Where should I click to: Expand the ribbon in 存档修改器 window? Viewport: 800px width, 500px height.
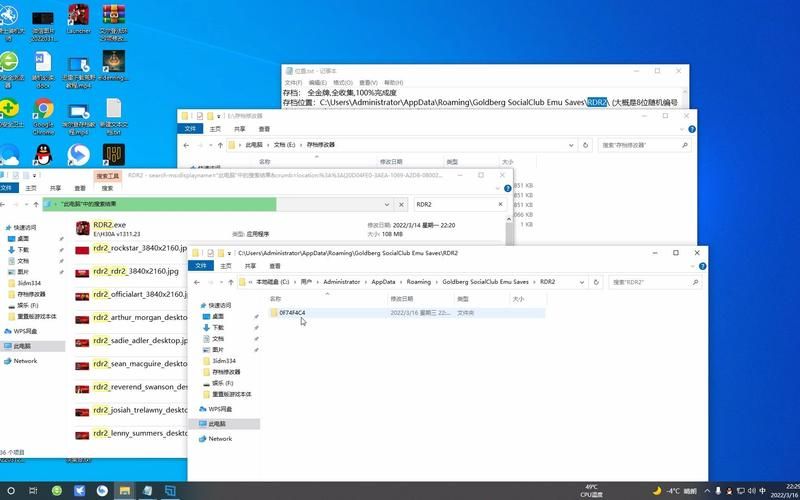pos(682,129)
